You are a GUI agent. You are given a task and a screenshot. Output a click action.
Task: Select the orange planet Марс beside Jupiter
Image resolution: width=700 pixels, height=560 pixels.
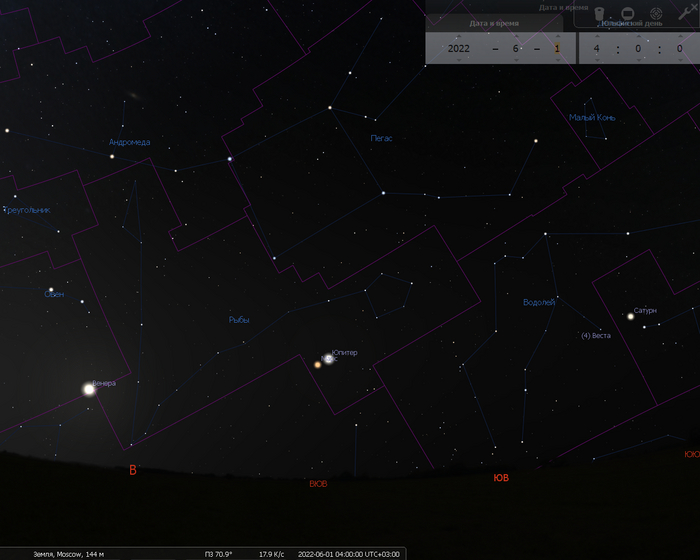pyautogui.click(x=318, y=365)
